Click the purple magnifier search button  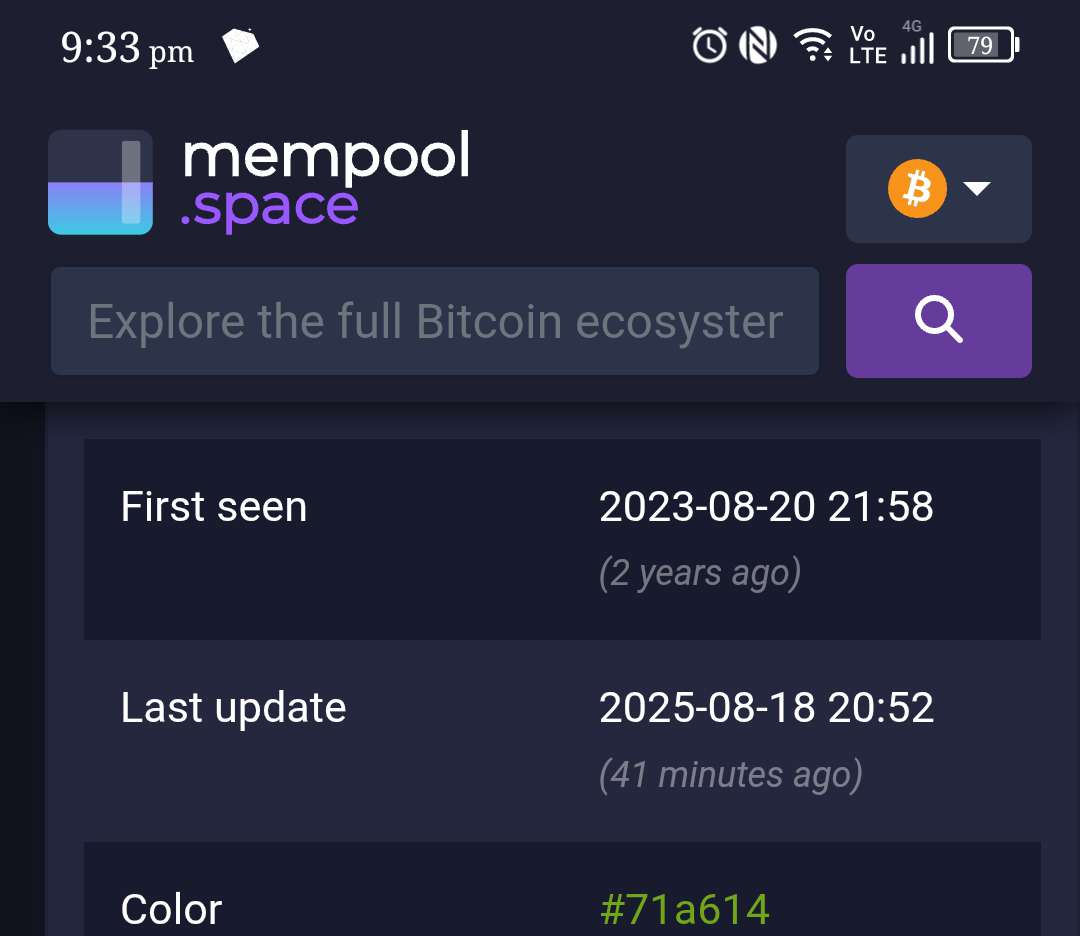pyautogui.click(x=938, y=321)
